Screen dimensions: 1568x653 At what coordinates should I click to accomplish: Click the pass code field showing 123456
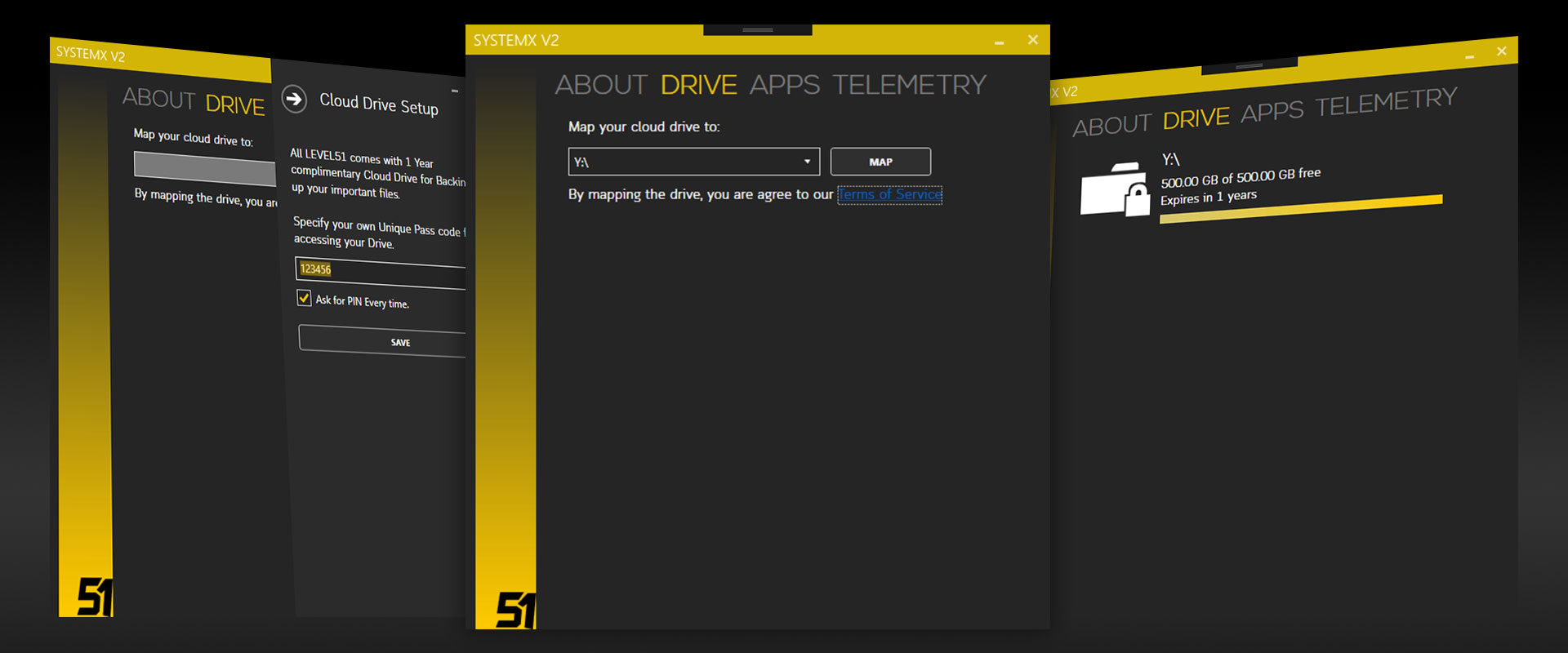[381, 273]
